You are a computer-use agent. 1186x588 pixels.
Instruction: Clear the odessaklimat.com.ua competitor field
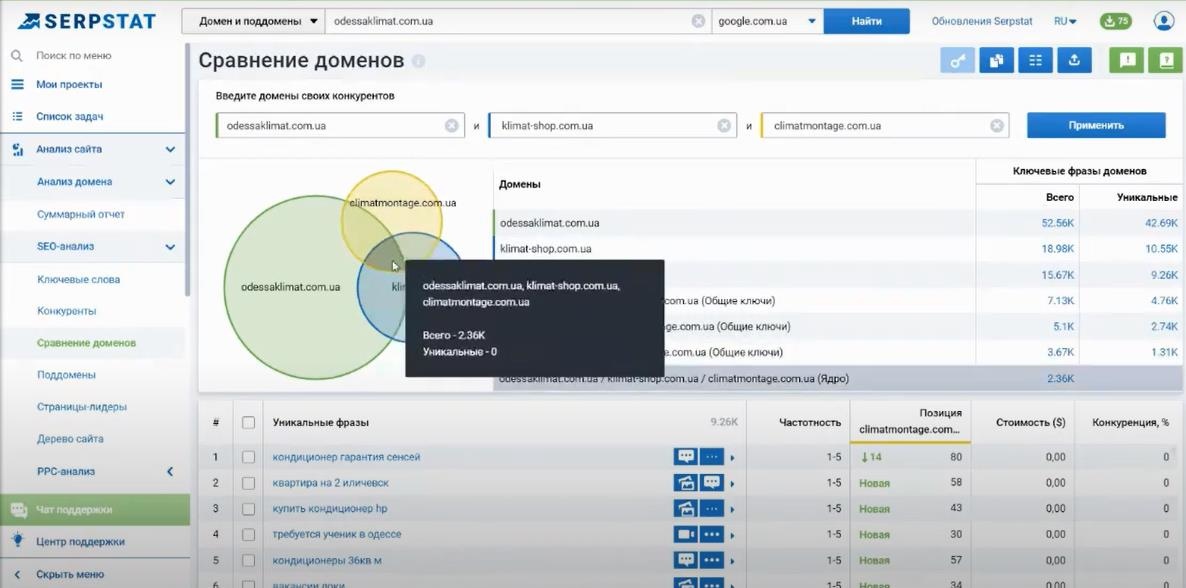point(452,126)
